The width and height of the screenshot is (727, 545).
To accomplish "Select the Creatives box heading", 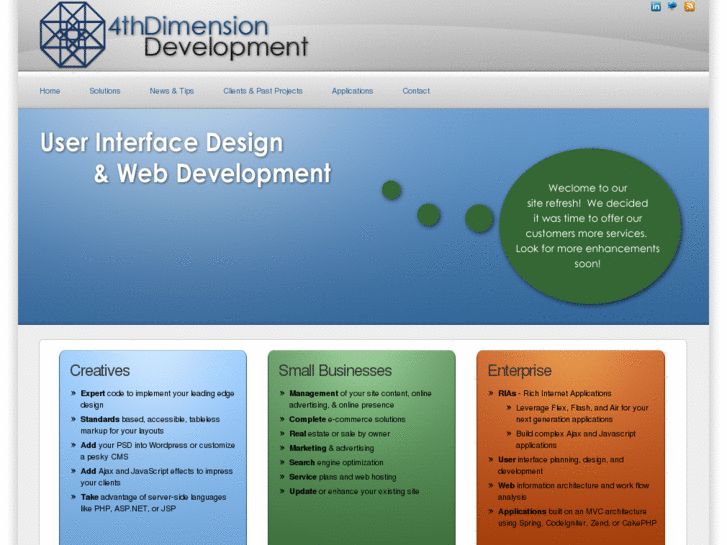I will pos(100,371).
